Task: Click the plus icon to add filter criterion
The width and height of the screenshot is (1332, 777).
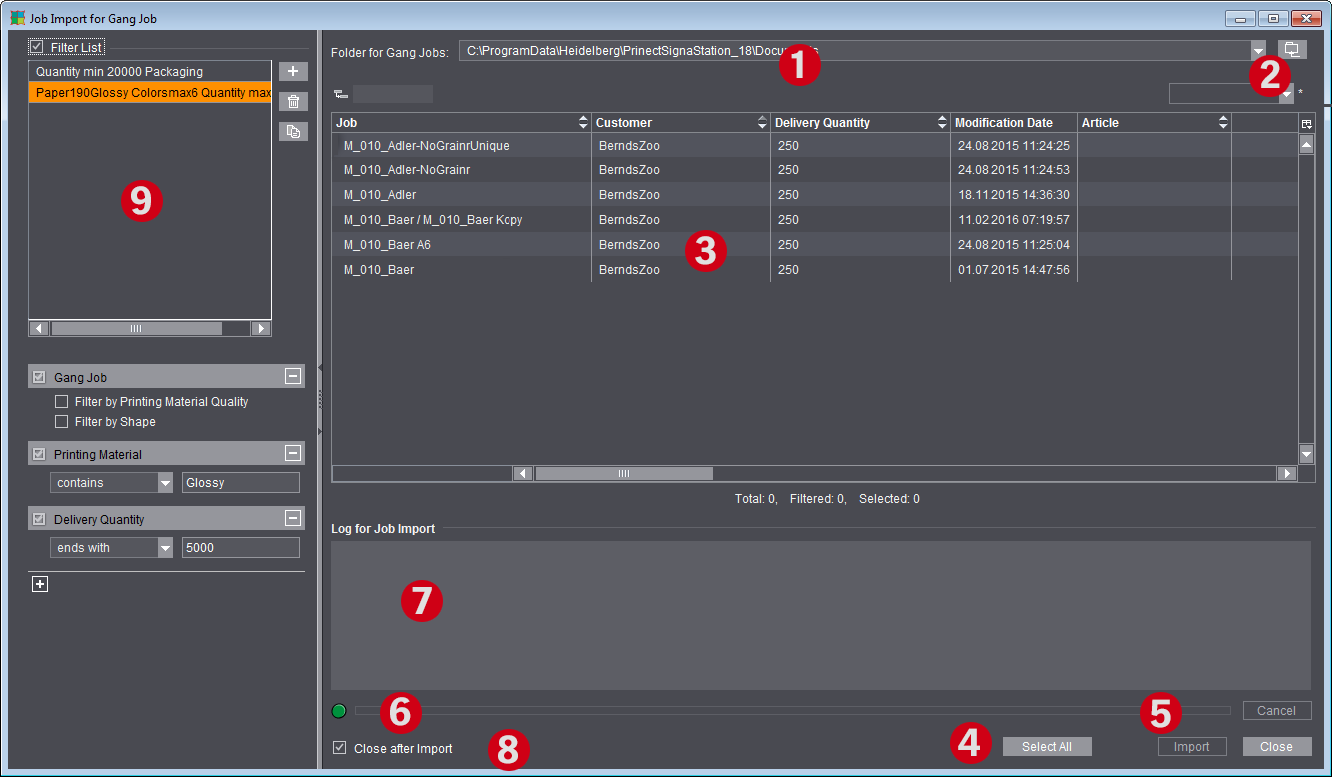Action: [x=40, y=585]
